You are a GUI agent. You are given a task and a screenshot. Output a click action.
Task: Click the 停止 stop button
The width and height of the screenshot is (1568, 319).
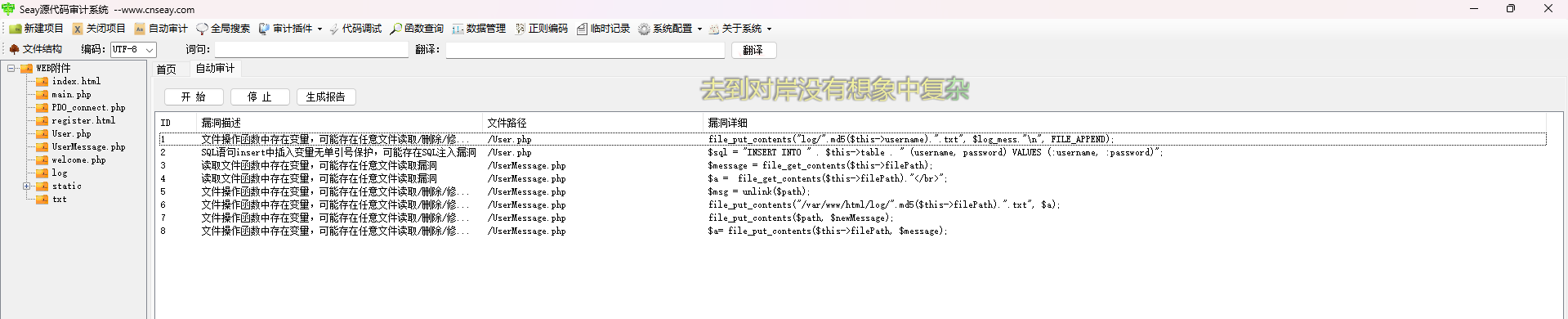pos(260,97)
